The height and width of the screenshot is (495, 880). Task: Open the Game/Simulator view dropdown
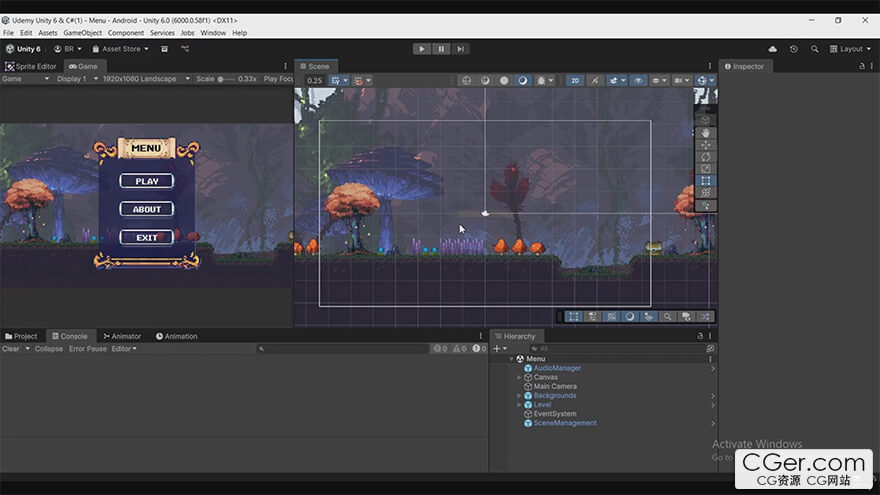point(25,79)
